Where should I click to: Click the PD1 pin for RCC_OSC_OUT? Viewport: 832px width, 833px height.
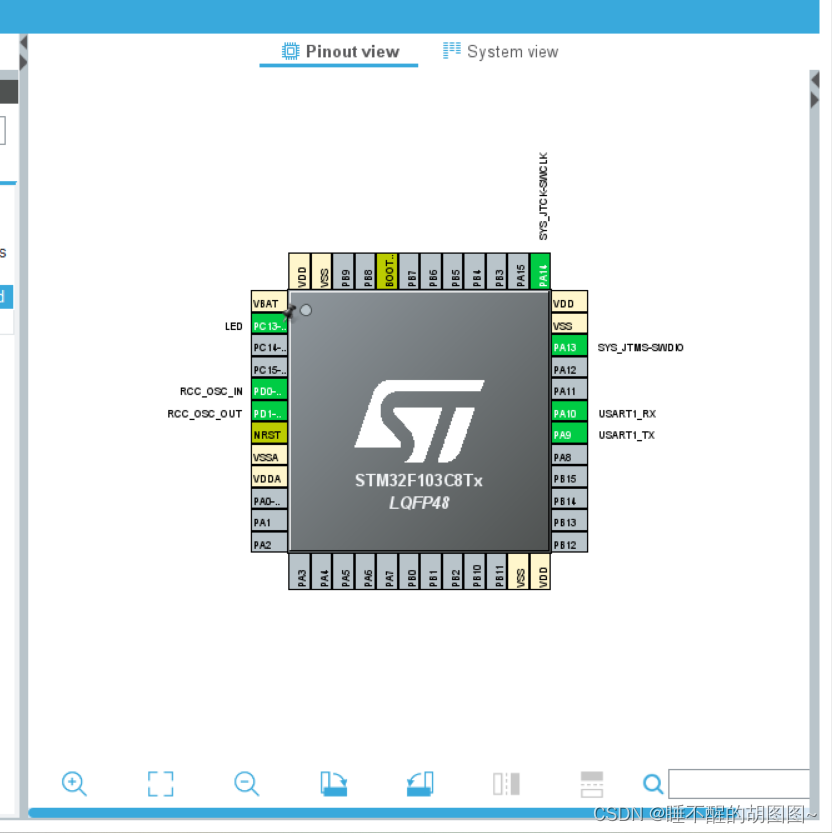pyautogui.click(x=269, y=413)
